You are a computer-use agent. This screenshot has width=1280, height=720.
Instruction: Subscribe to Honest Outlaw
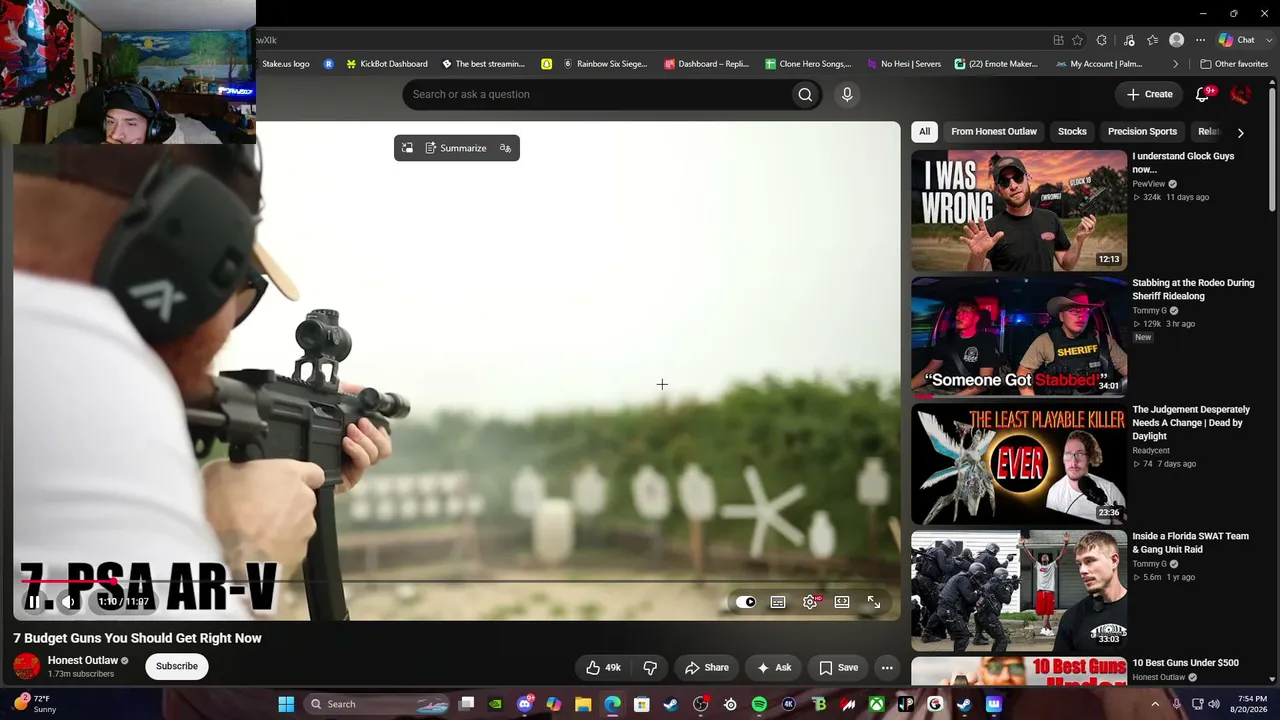tap(177, 666)
